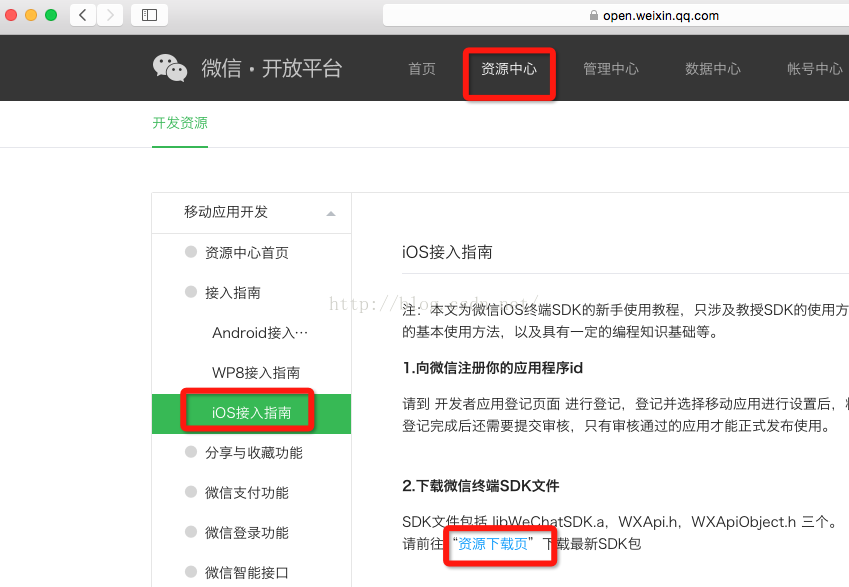This screenshot has height=587, width=849.
Task: Open 资源中心首页 in the sidebar
Action: pyautogui.click(x=247, y=253)
